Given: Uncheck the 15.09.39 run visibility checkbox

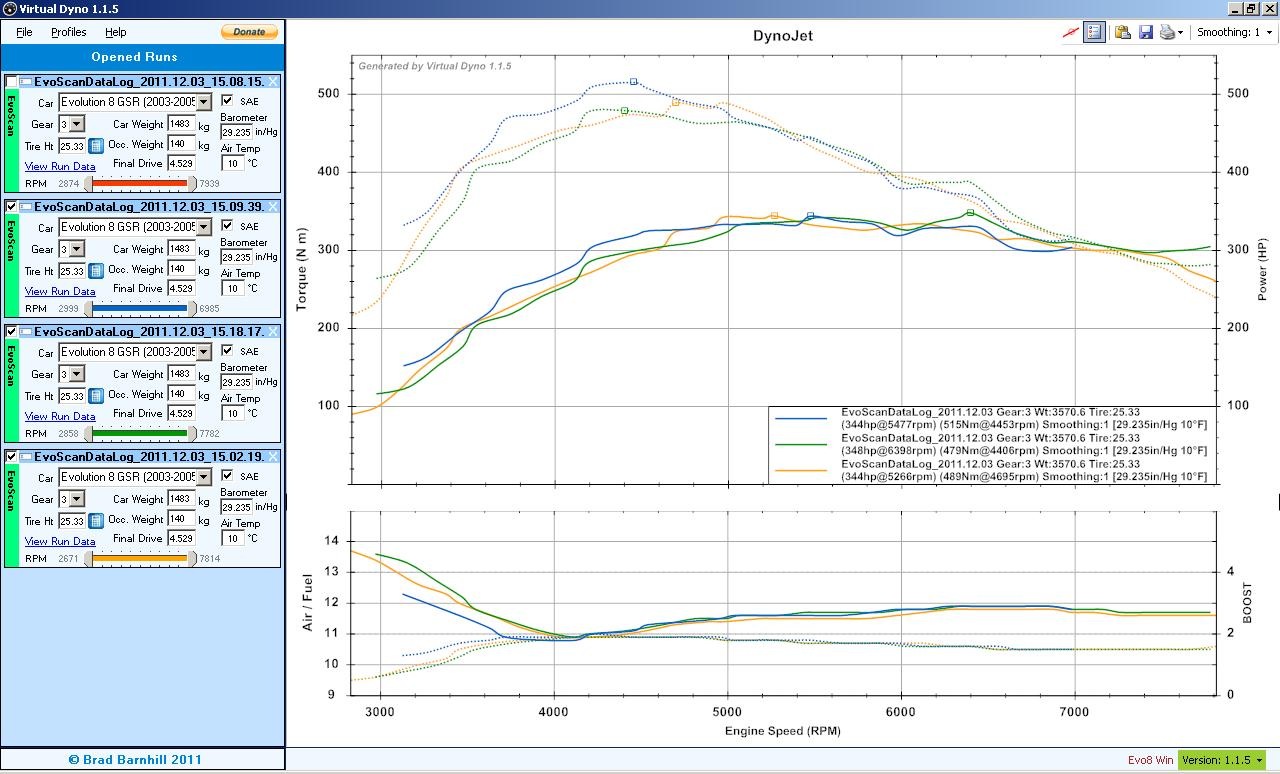Looking at the screenshot, I should pyautogui.click(x=11, y=206).
